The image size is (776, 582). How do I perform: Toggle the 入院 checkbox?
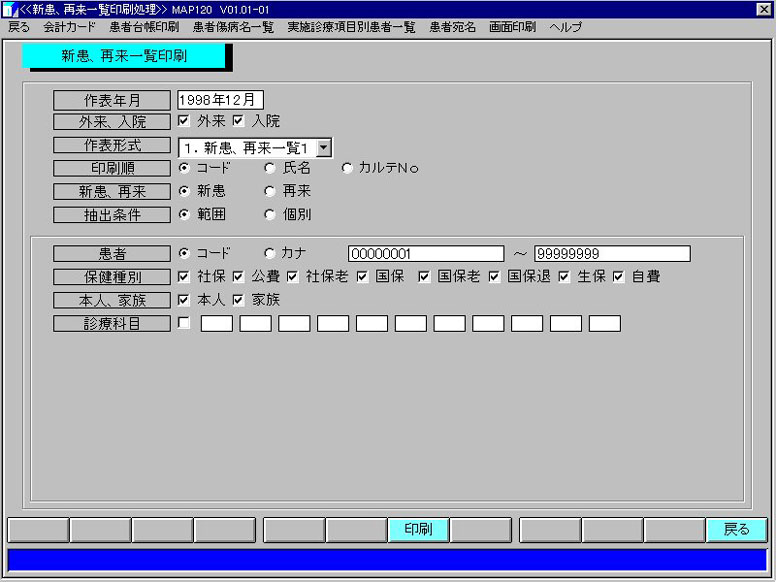(x=238, y=122)
